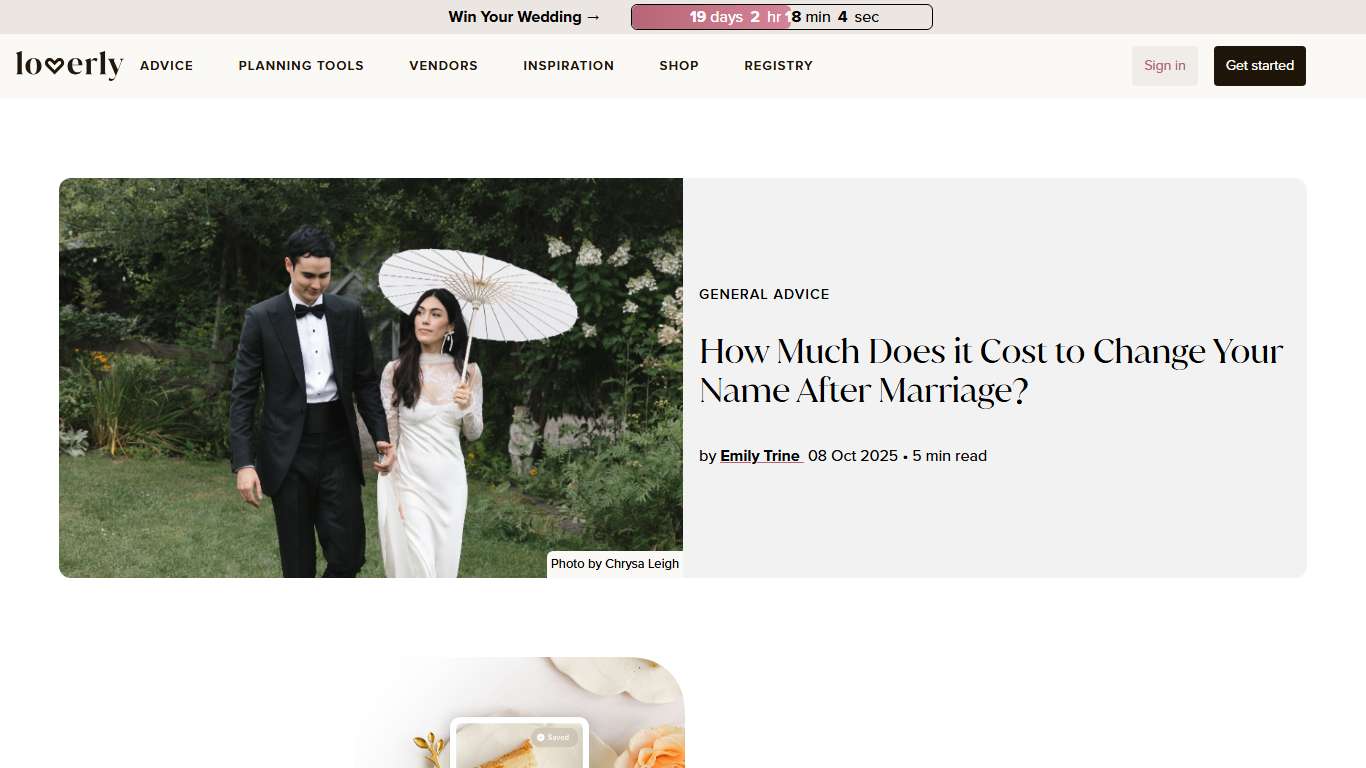Open the GENERAL ADVICE category
Image resolution: width=1366 pixels, height=768 pixels.
click(x=764, y=294)
